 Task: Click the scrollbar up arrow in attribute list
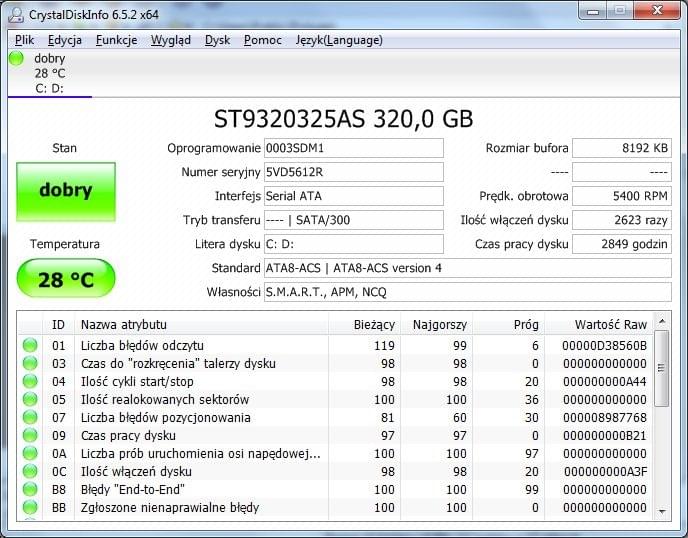pos(662,322)
